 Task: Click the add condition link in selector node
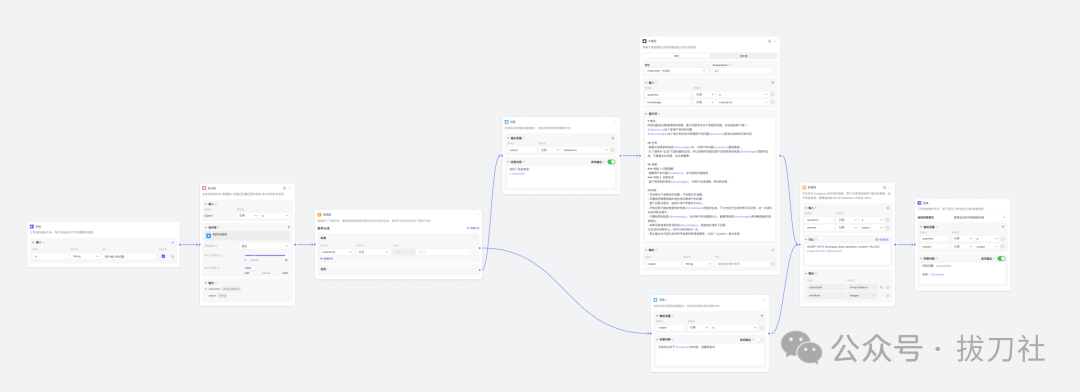point(327,259)
